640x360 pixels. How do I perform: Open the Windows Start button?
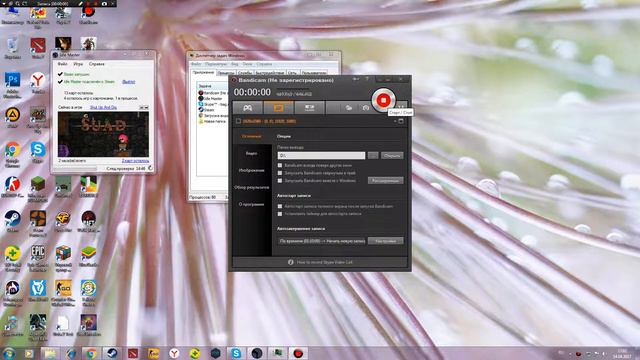(x=9, y=353)
